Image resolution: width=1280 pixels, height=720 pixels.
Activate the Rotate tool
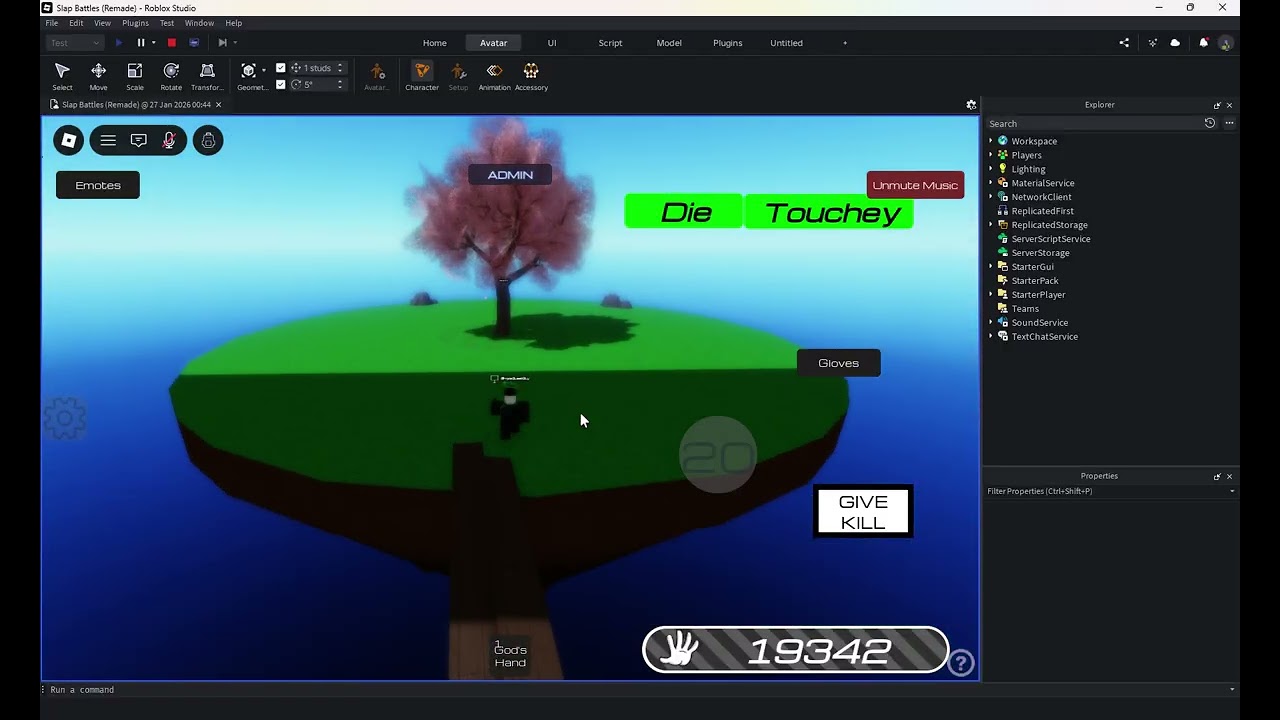pyautogui.click(x=171, y=76)
